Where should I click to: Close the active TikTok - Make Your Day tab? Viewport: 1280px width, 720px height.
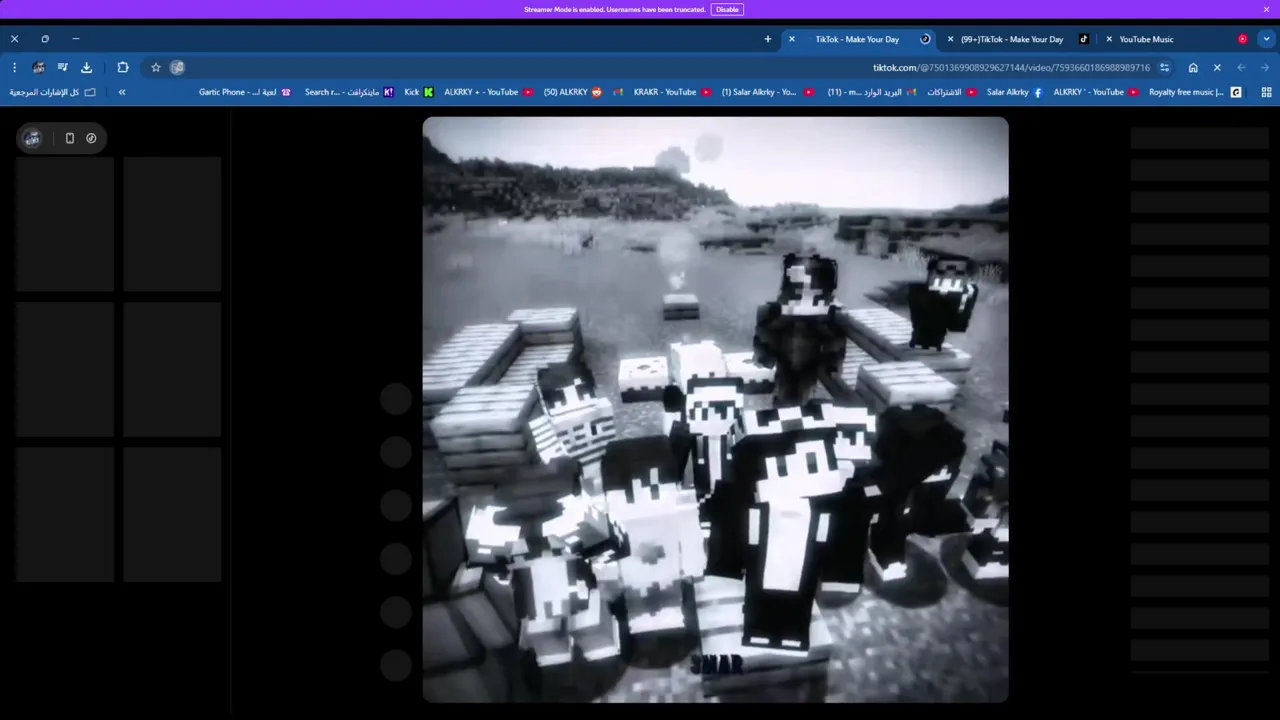click(x=792, y=39)
